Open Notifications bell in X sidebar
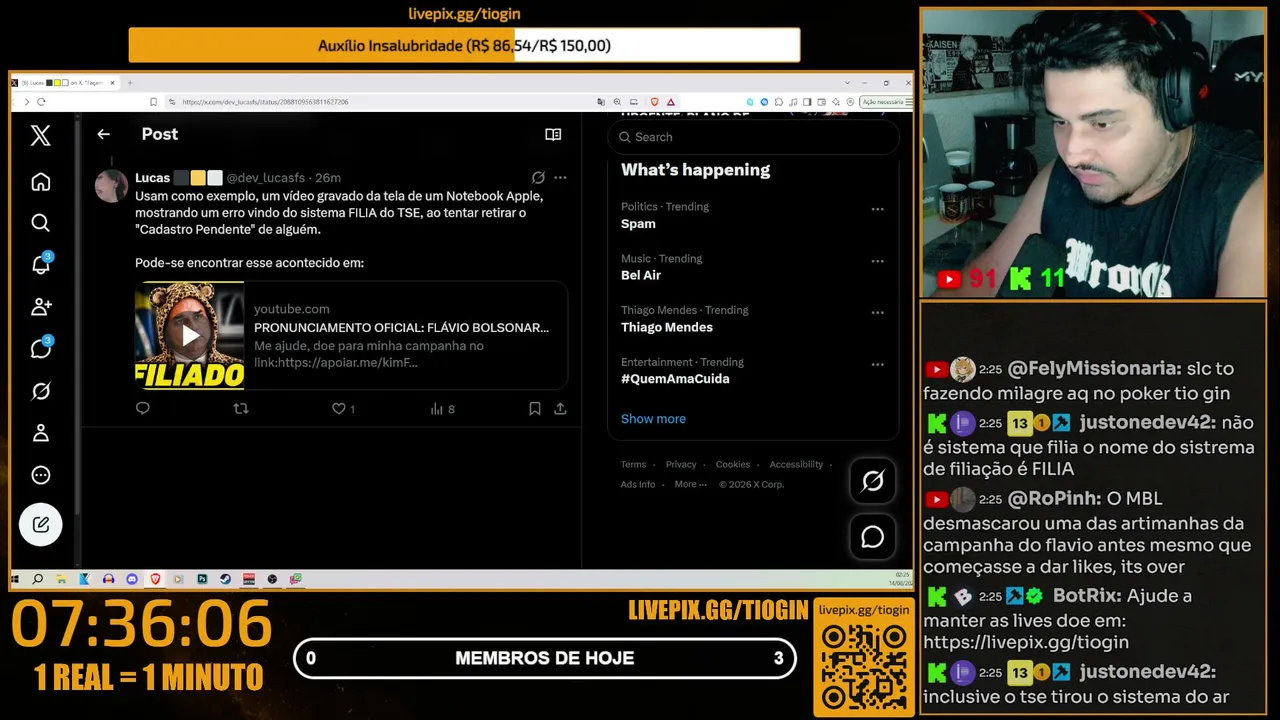This screenshot has height=720, width=1280. 41,265
